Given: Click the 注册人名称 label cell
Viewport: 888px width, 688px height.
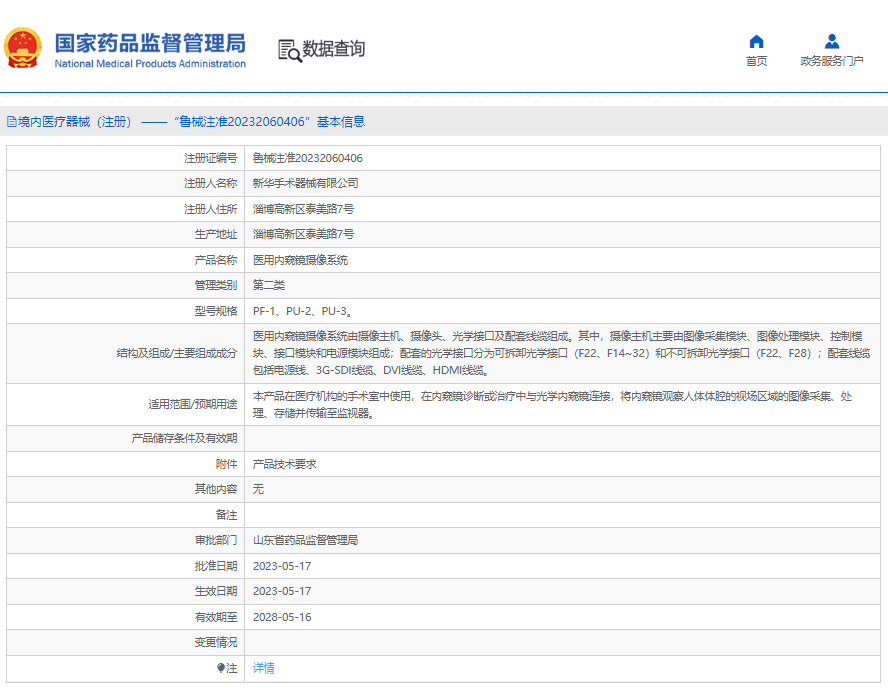Looking at the screenshot, I should coord(126,183).
